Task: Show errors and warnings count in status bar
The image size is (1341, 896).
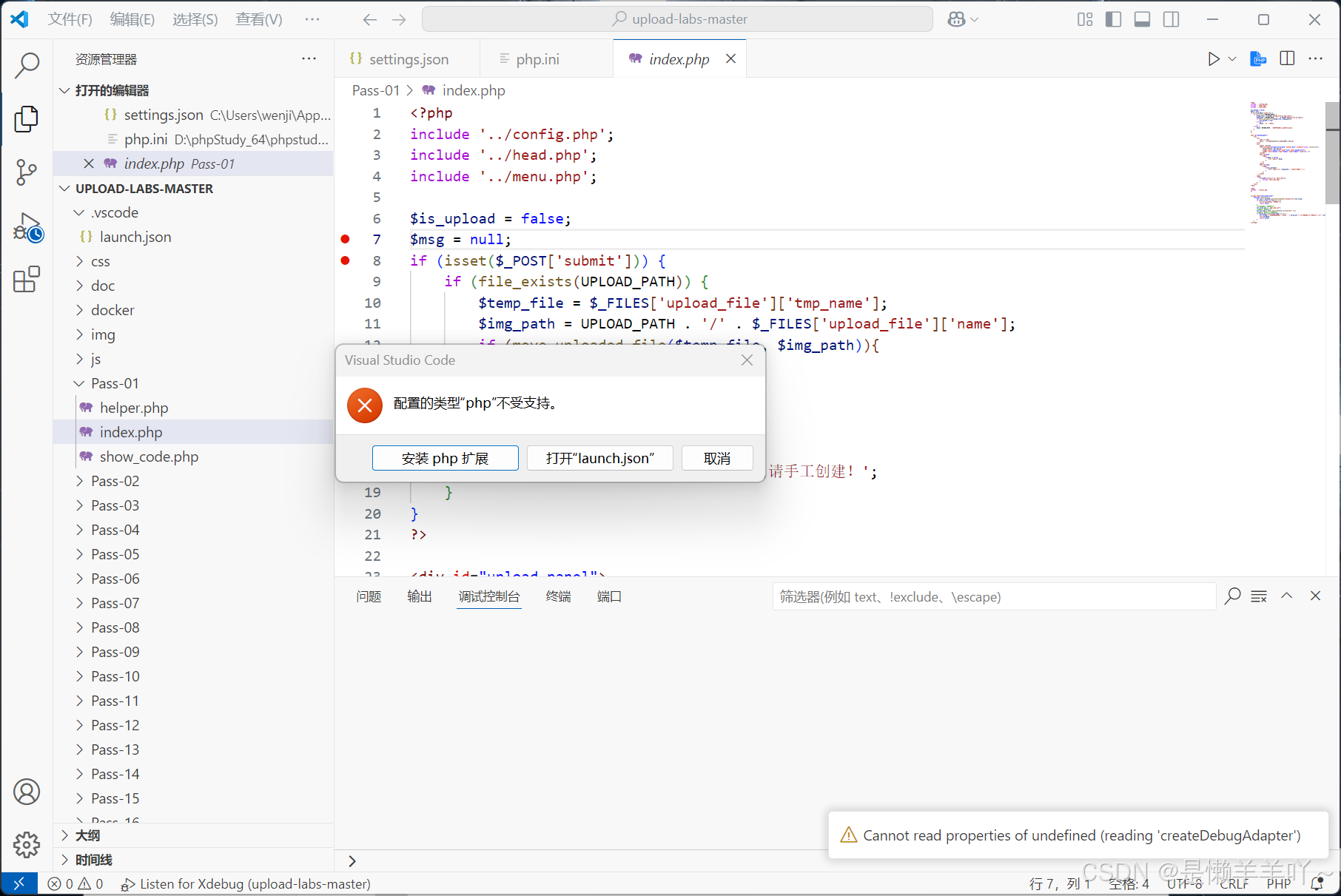Action: [75, 883]
